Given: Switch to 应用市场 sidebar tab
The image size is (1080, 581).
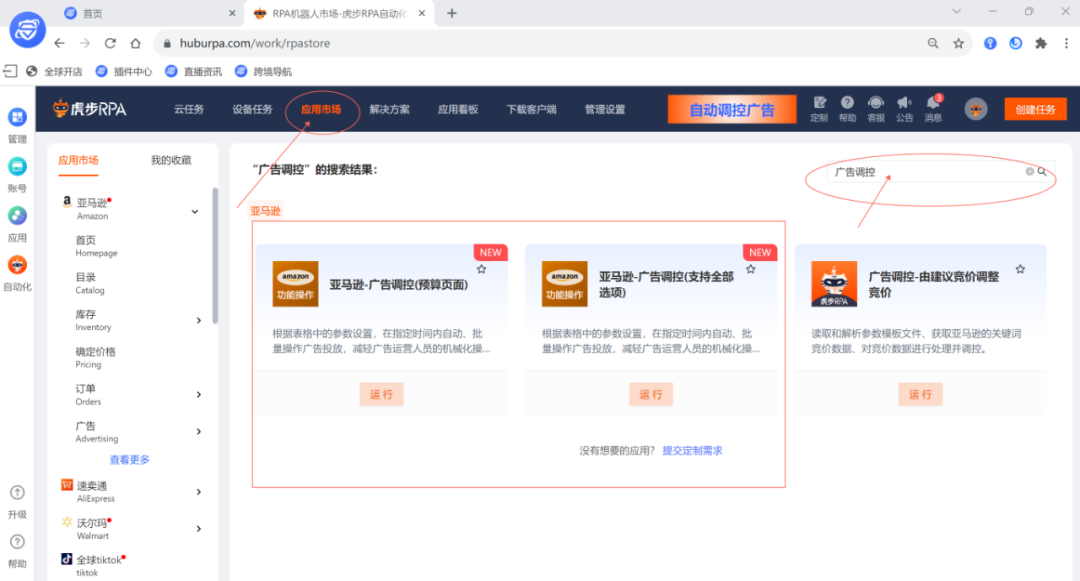Looking at the screenshot, I should click(x=78, y=160).
